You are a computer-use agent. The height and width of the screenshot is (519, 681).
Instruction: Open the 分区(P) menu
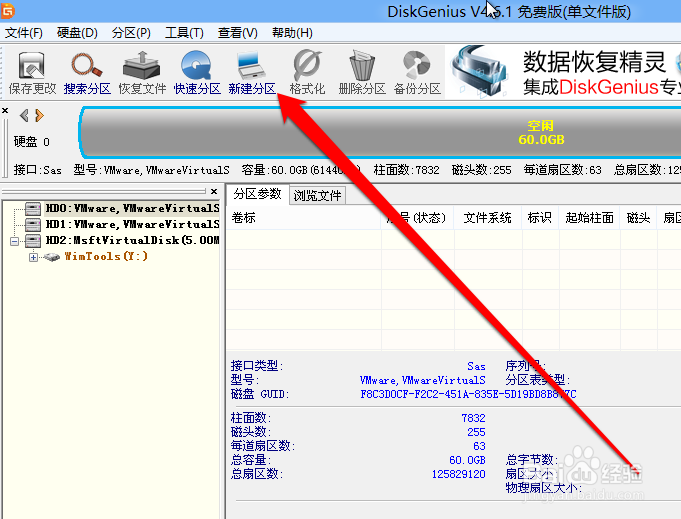pos(131,33)
